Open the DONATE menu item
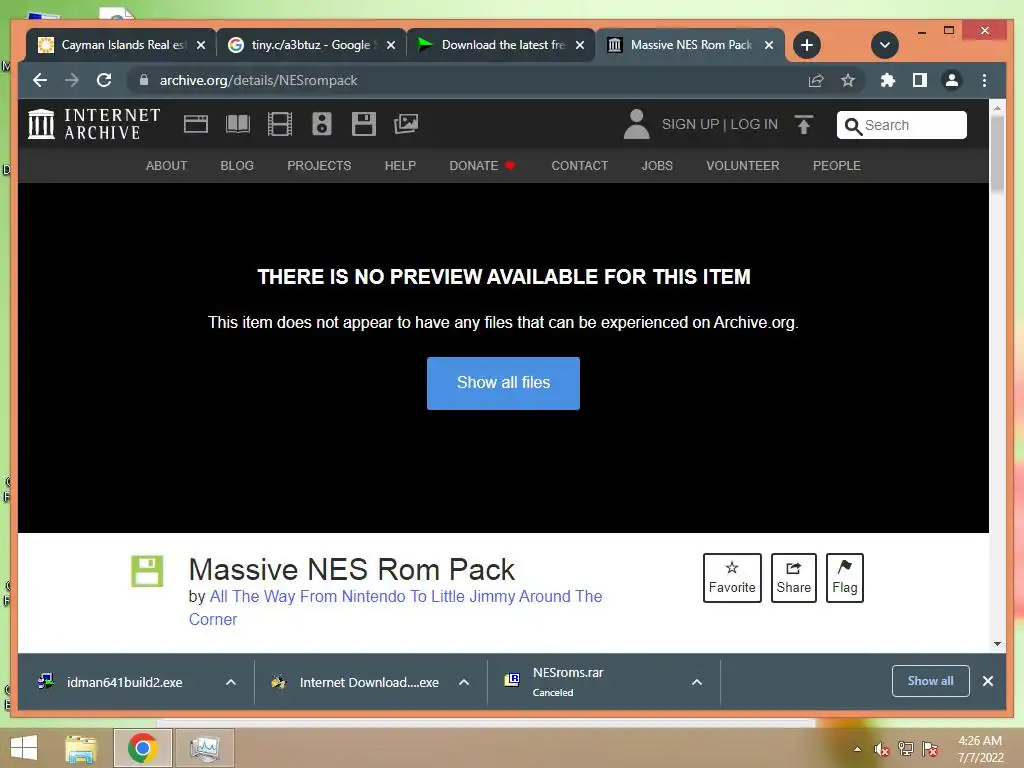The image size is (1024, 768). click(482, 166)
